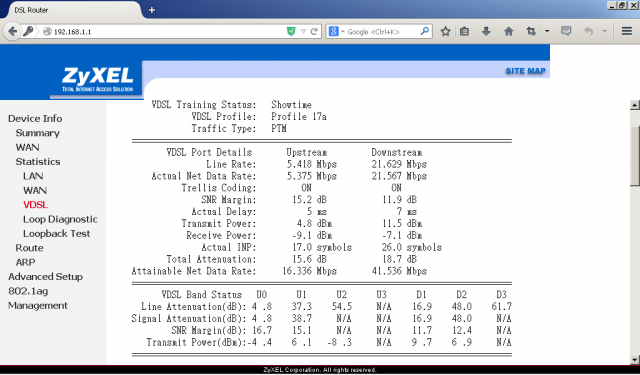
Task: Open Advanced Setup menu
Action: pyautogui.click(x=45, y=277)
